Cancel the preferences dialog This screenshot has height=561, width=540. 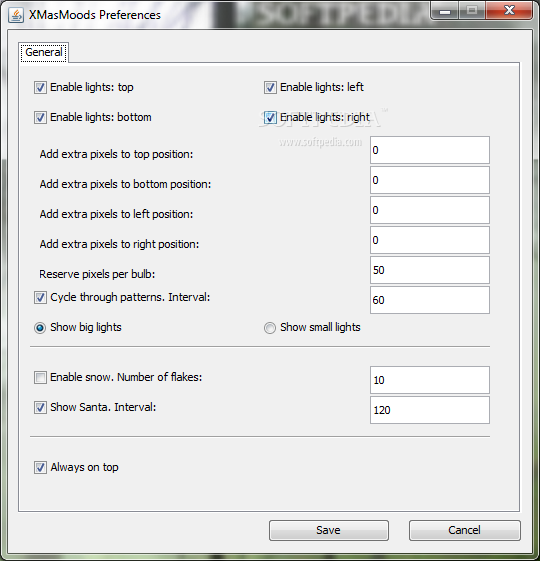464,530
